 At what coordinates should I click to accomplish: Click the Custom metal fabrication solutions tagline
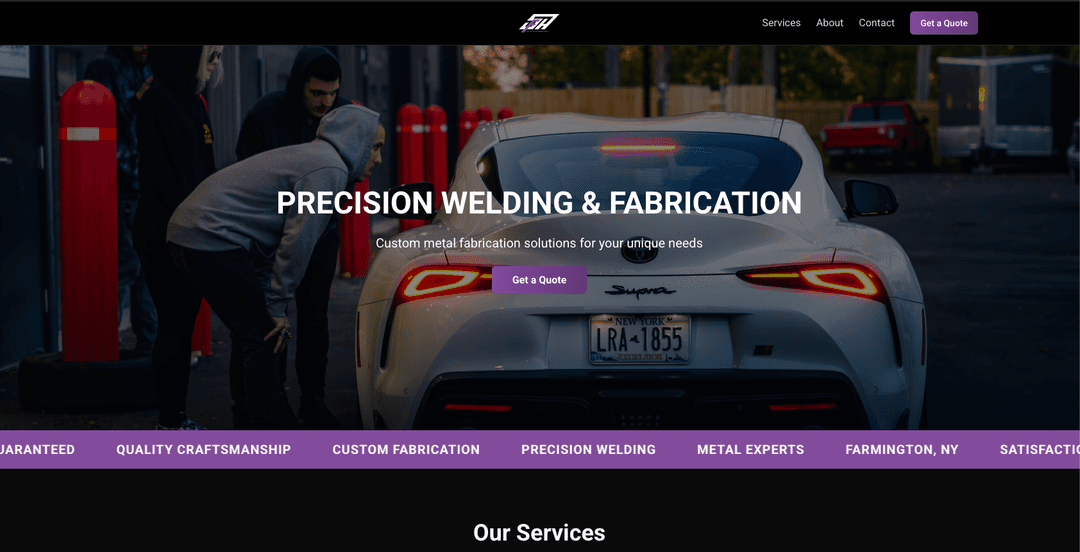(x=539, y=243)
